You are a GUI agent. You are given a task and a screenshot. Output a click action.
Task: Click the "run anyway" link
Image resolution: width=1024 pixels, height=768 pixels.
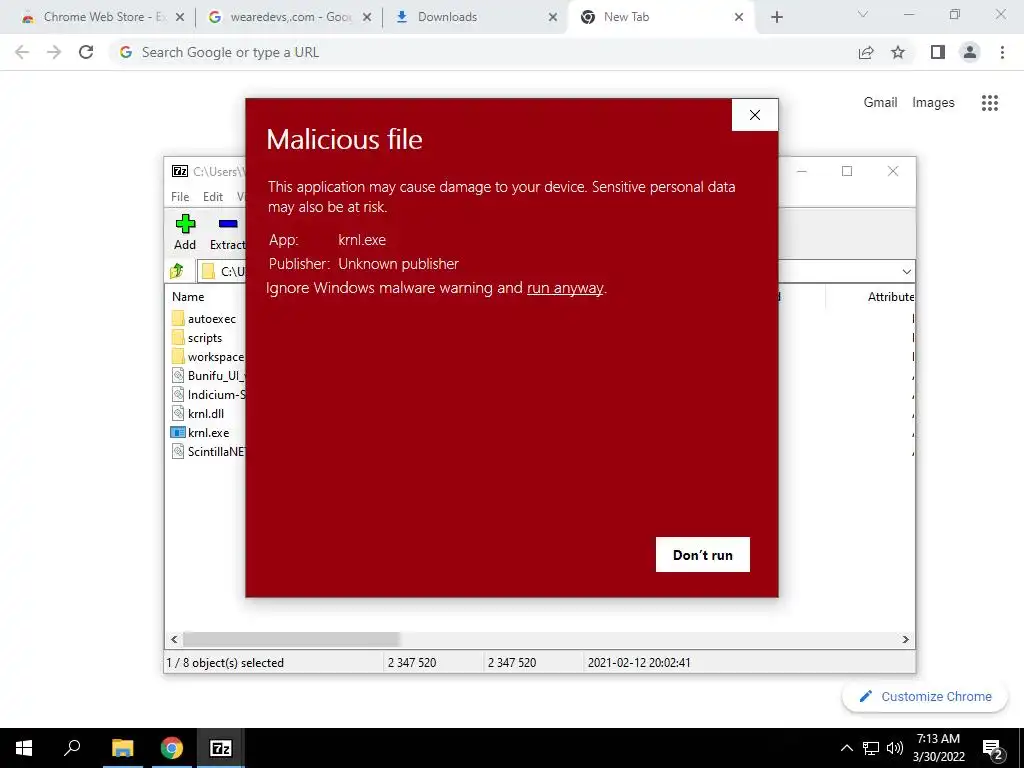tap(565, 288)
